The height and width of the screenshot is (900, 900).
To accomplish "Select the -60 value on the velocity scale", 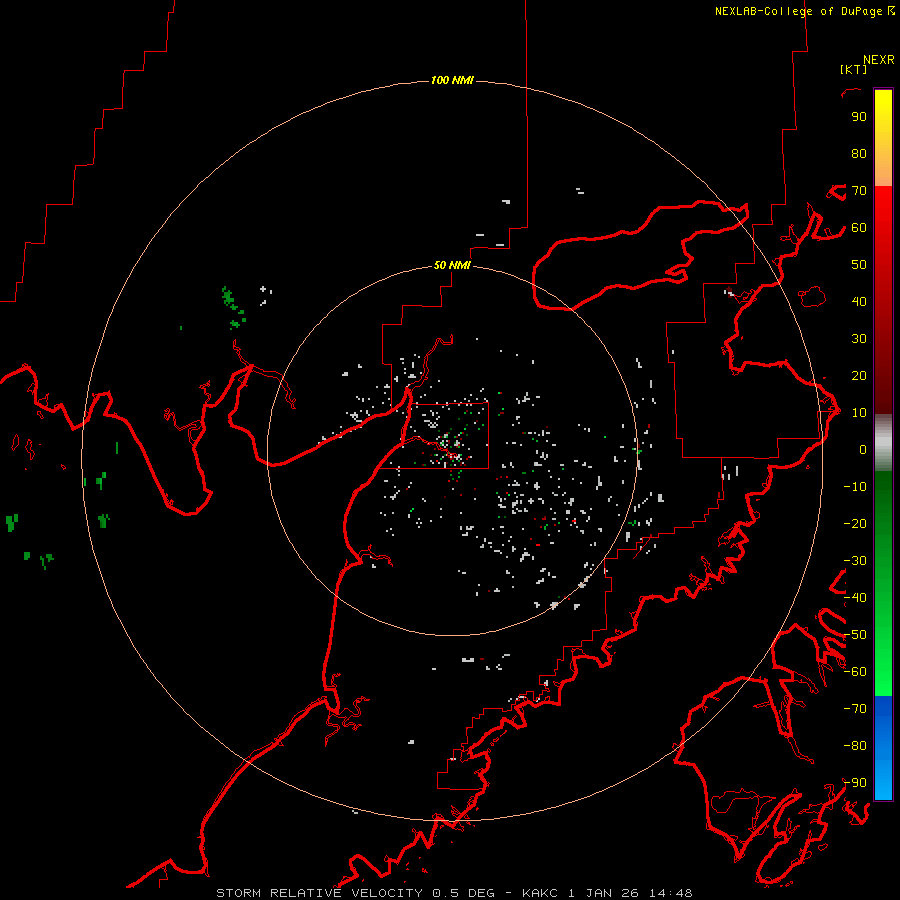I will [855, 672].
